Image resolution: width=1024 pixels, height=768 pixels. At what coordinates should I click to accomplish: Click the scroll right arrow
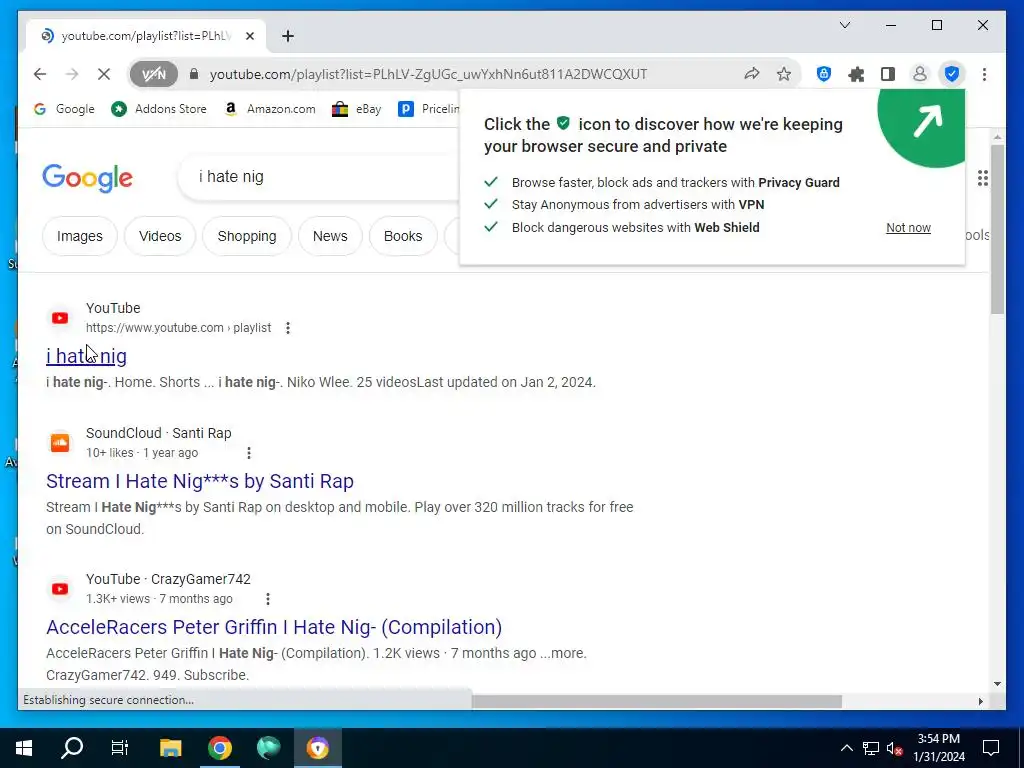[x=980, y=701]
